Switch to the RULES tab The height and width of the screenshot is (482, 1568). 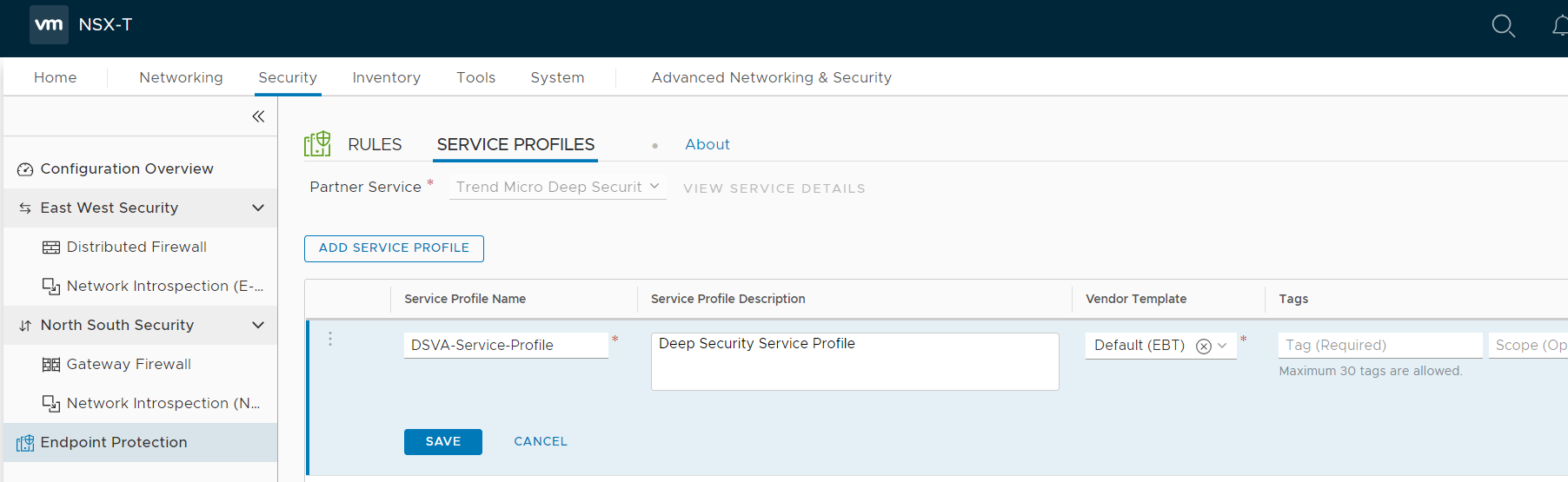[375, 144]
